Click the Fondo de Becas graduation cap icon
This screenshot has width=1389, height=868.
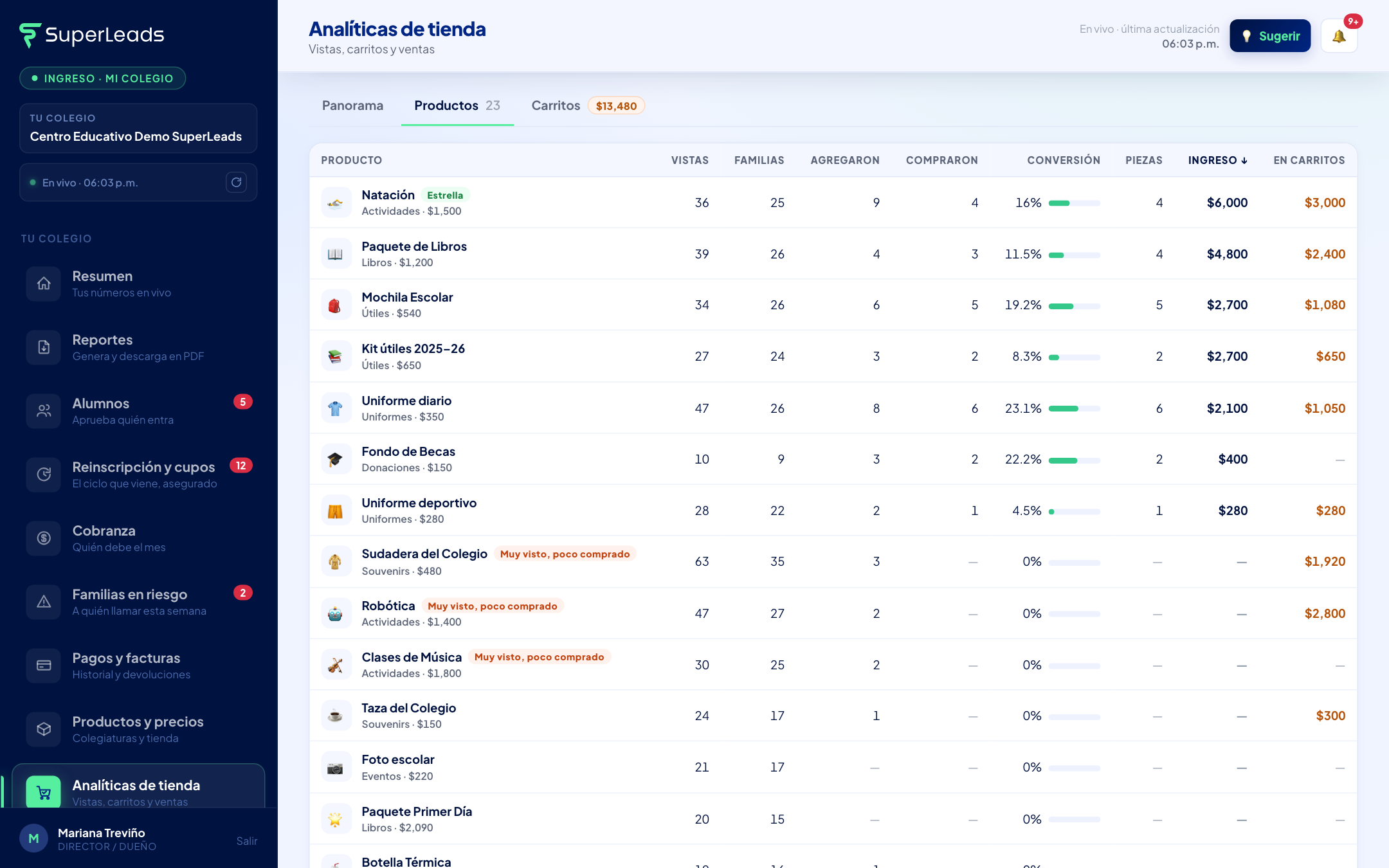336,459
